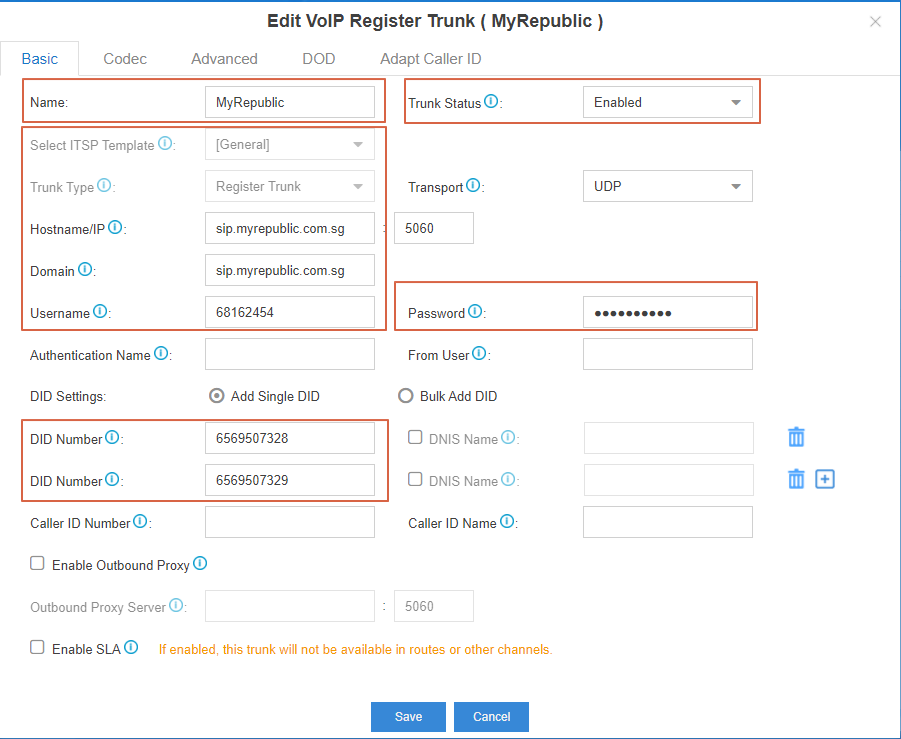Switch to the Codec tab
The height and width of the screenshot is (739, 901).
pyautogui.click(x=124, y=58)
